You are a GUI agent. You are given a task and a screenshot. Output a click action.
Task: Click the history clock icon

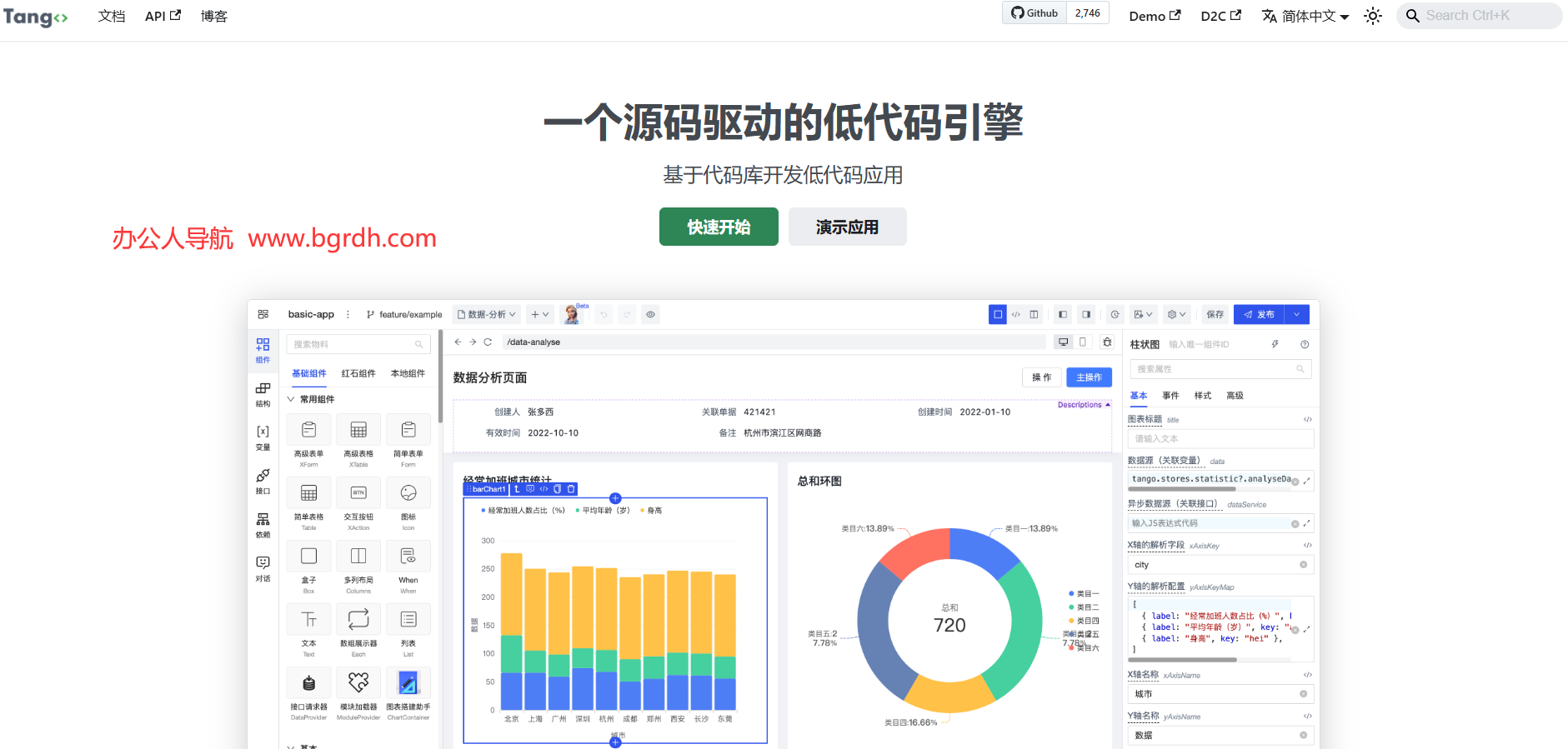(x=1115, y=314)
